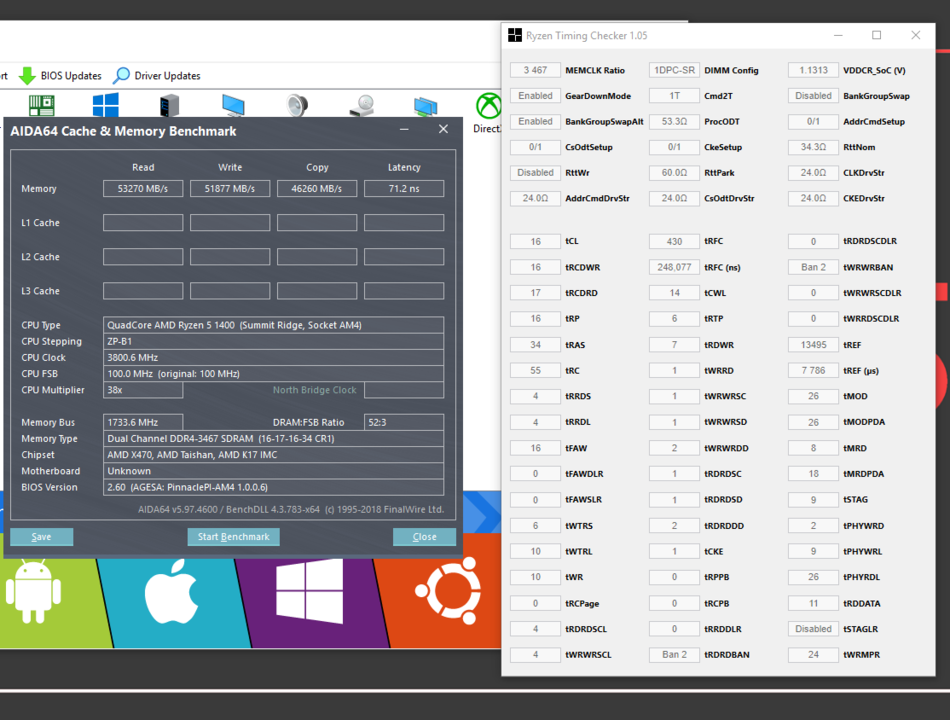Close the benchmark using Close button
The height and width of the screenshot is (720, 950).
pyautogui.click(x=424, y=537)
